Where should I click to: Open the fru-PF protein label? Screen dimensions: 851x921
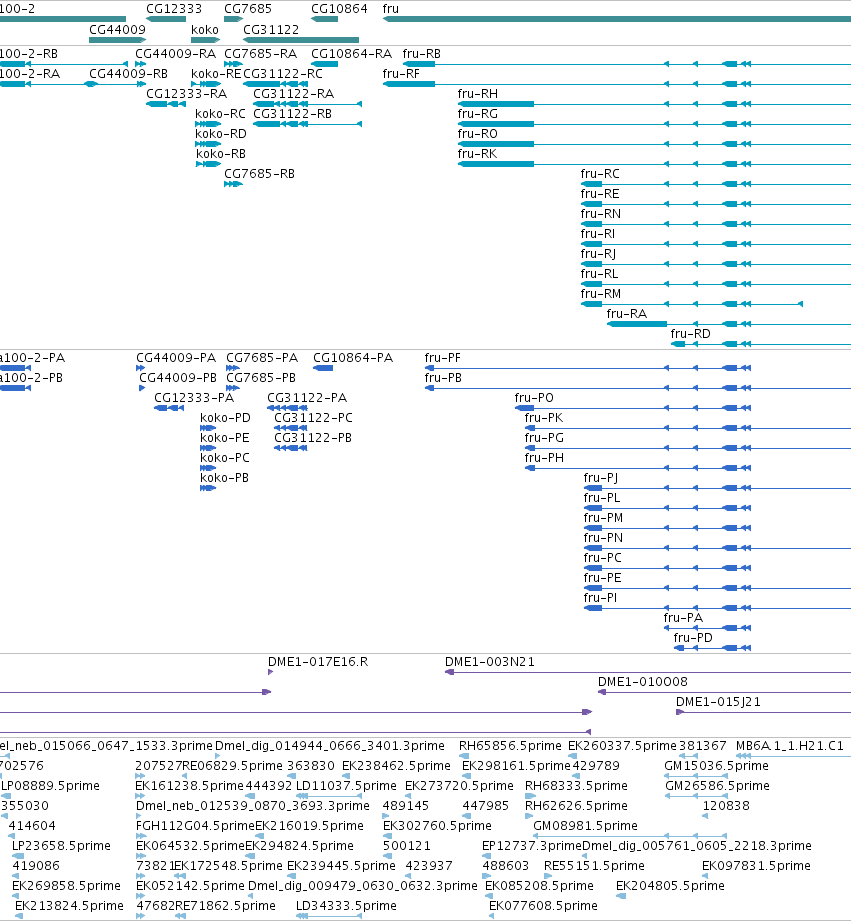443,358
